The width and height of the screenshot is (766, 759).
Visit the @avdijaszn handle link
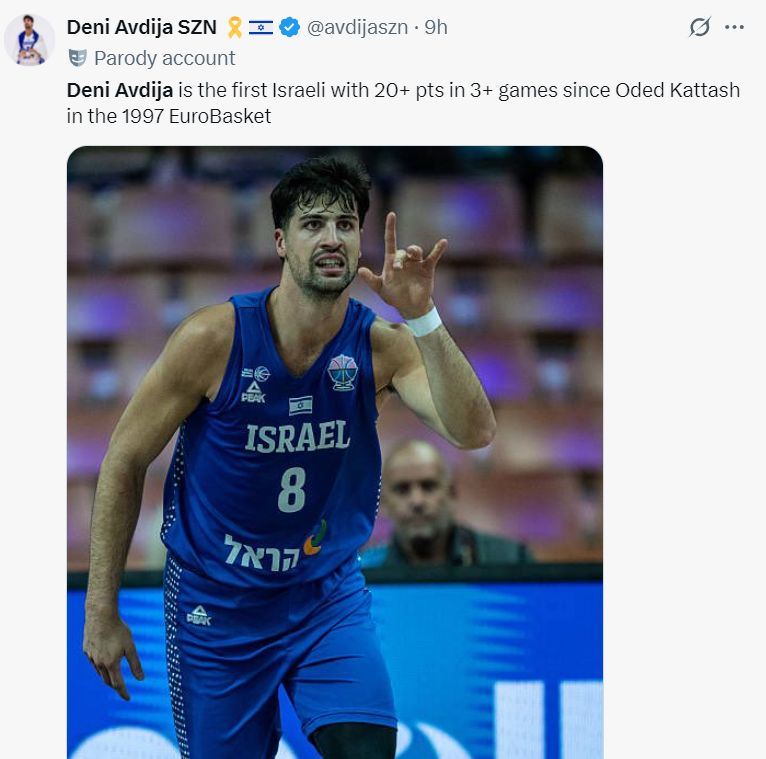click(357, 27)
